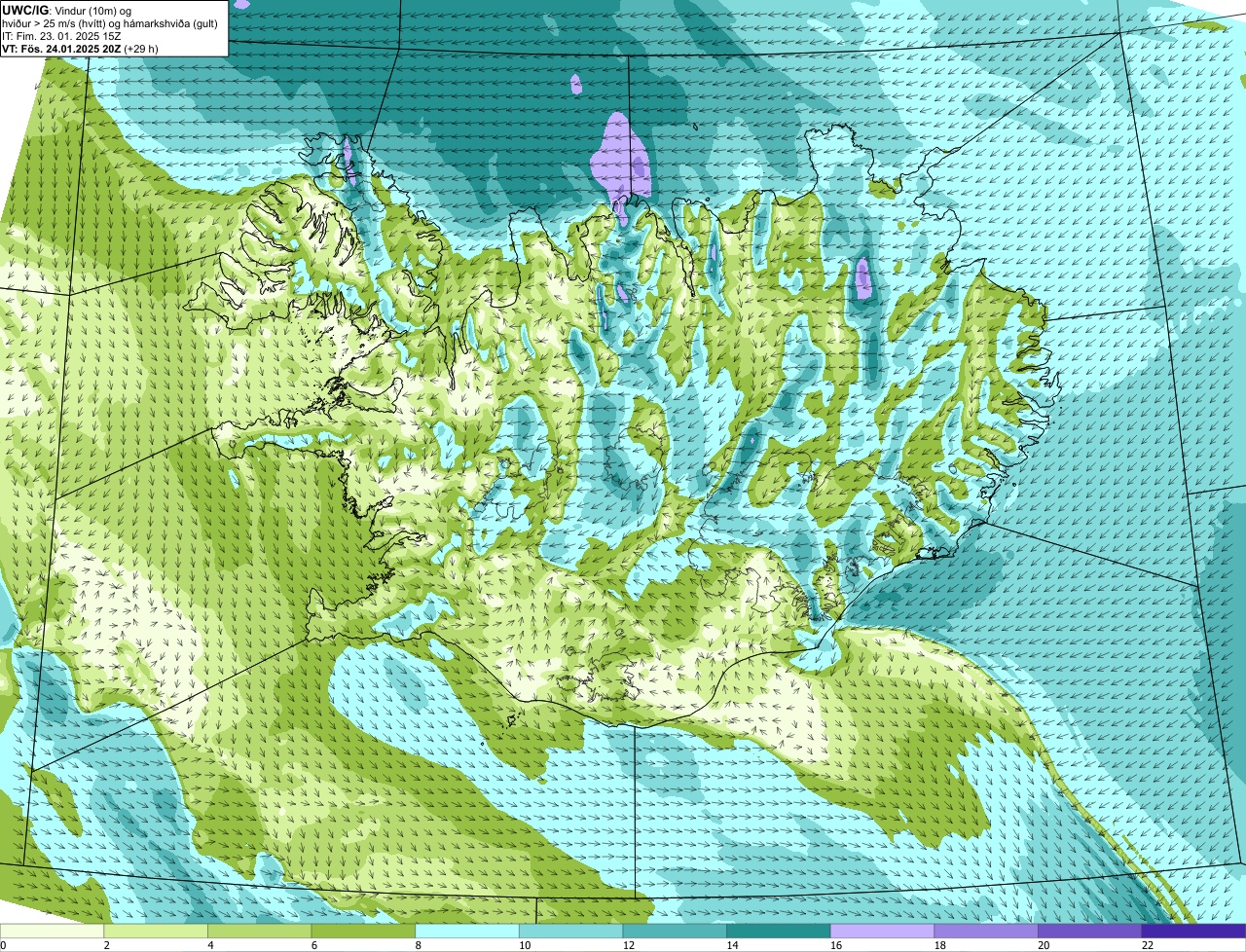The image size is (1246, 952).
Task: Pick the 4–6 m/s yellow-green legend swatch
Action: point(259,931)
